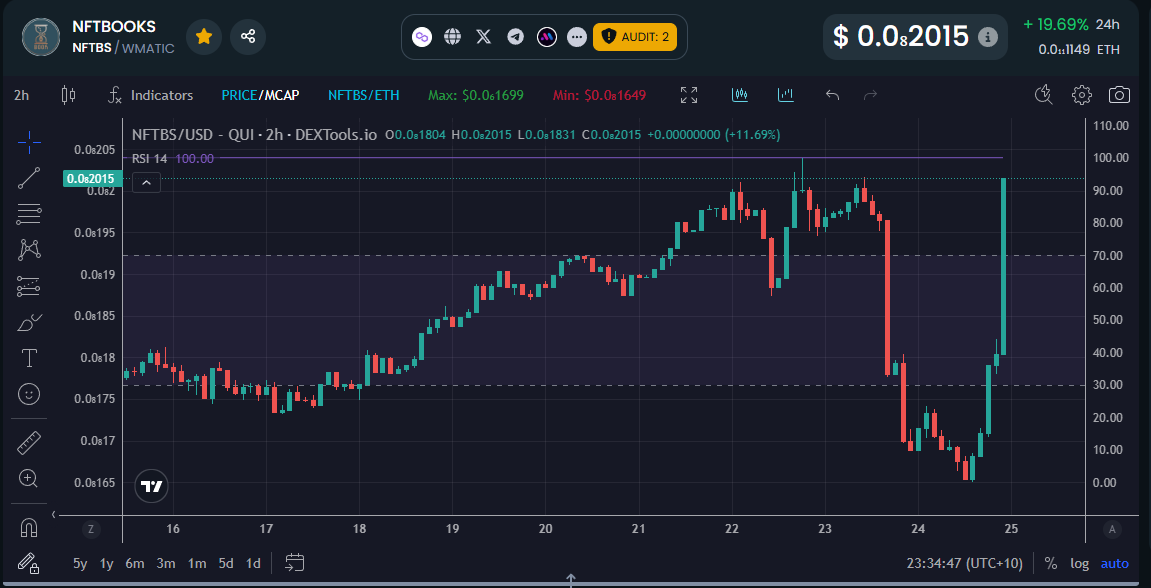Select the forecasting and measurement tool
The width and height of the screenshot is (1151, 588).
(29, 286)
